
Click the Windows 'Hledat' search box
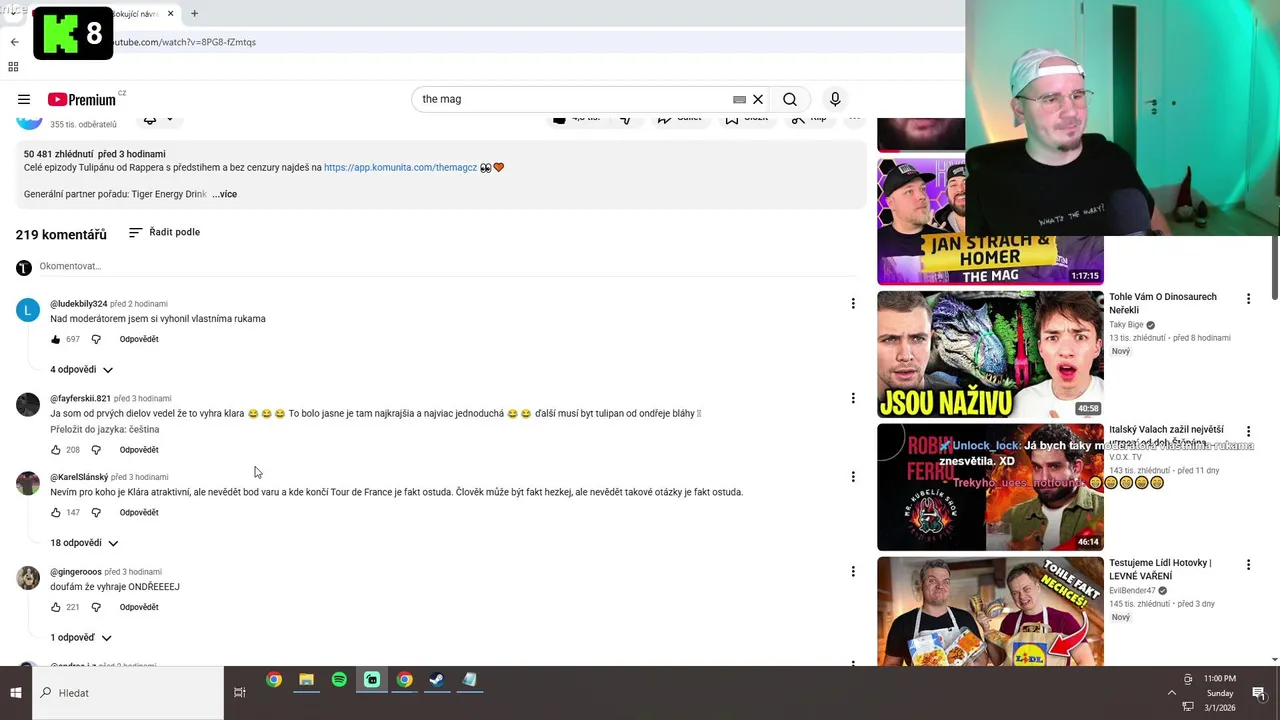(128, 693)
